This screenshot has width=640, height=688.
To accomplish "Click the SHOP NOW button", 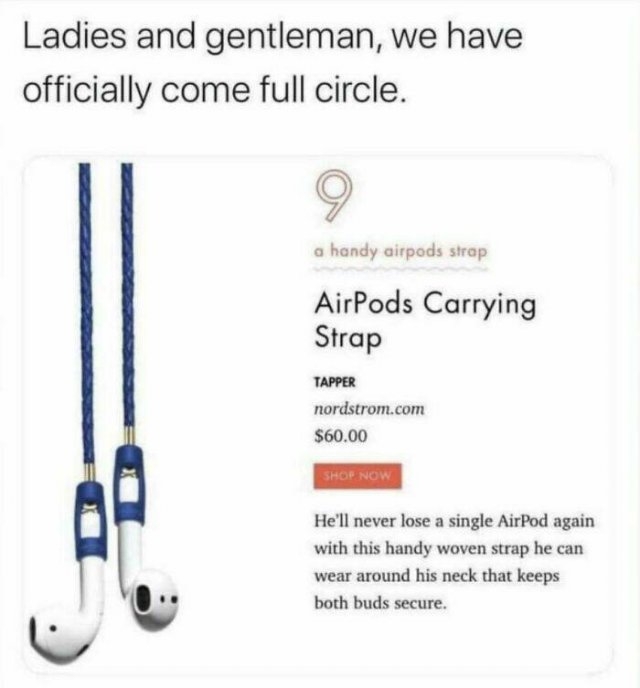I will [357, 476].
